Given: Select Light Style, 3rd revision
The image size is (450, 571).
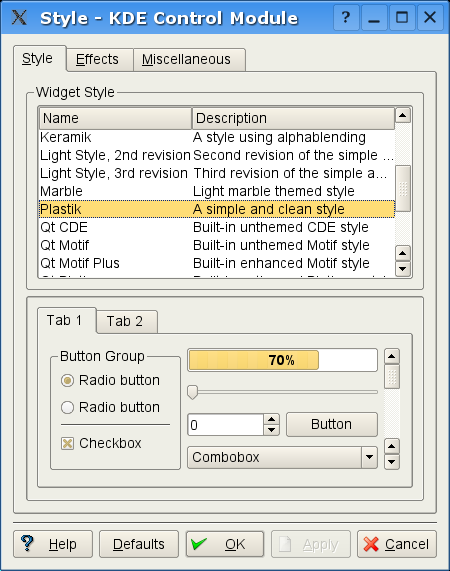Looking at the screenshot, I should [x=217, y=173].
